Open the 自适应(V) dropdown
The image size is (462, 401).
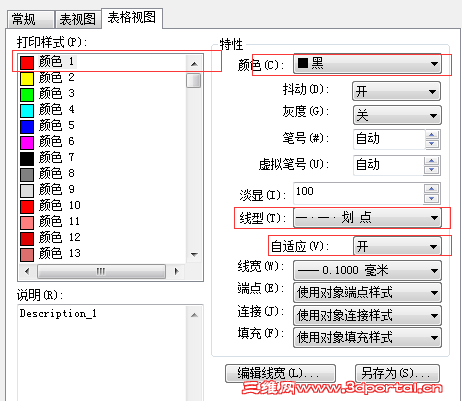point(397,246)
